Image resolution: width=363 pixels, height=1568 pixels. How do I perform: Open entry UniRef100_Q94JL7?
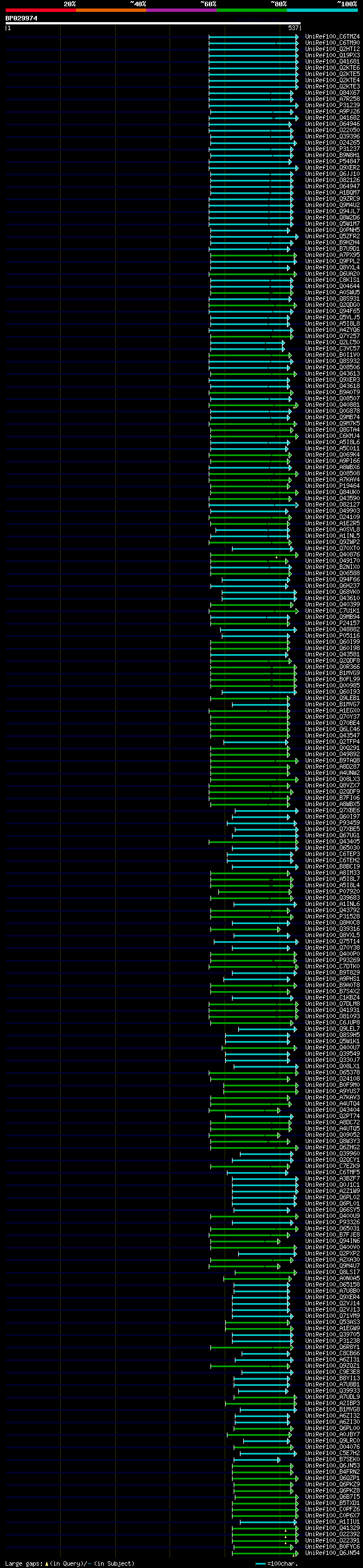(x=332, y=211)
